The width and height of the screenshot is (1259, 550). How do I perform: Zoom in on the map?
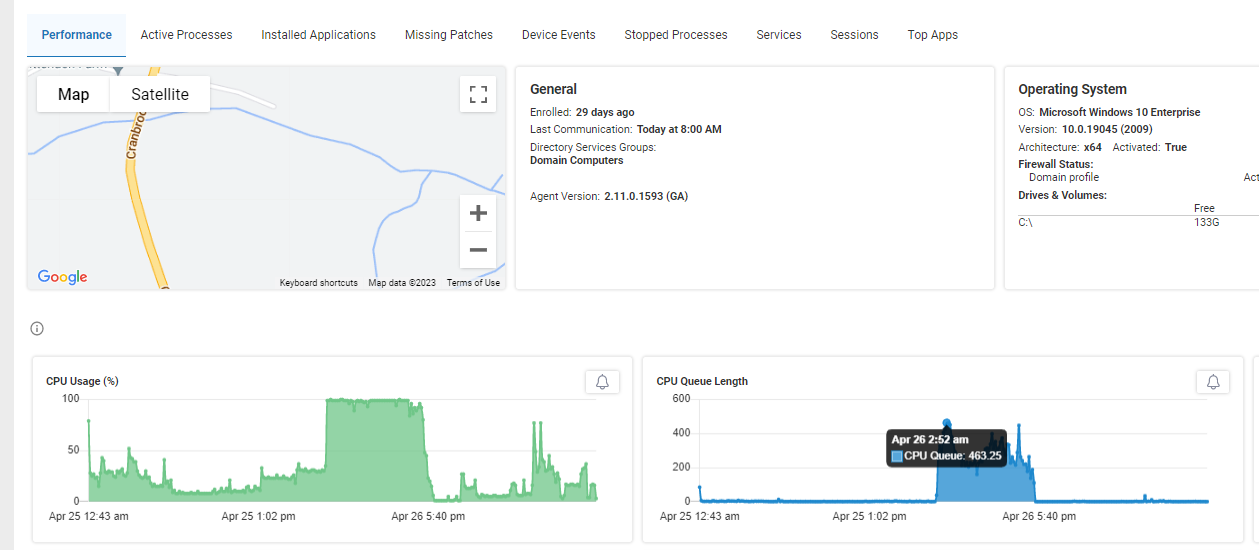(478, 213)
